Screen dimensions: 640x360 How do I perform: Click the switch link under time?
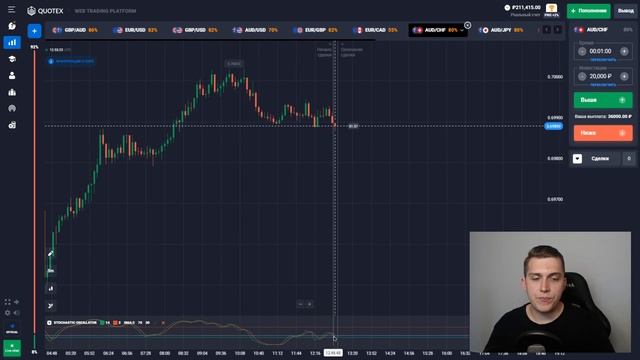pos(603,60)
